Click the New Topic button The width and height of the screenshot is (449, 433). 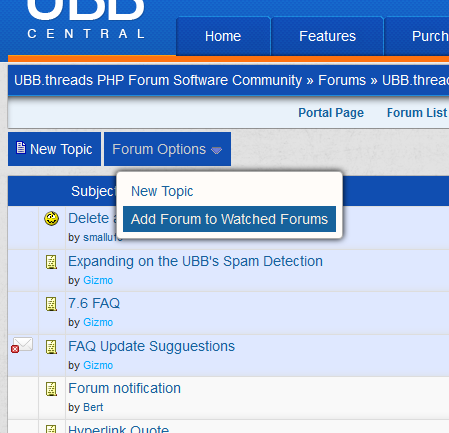(x=54, y=149)
